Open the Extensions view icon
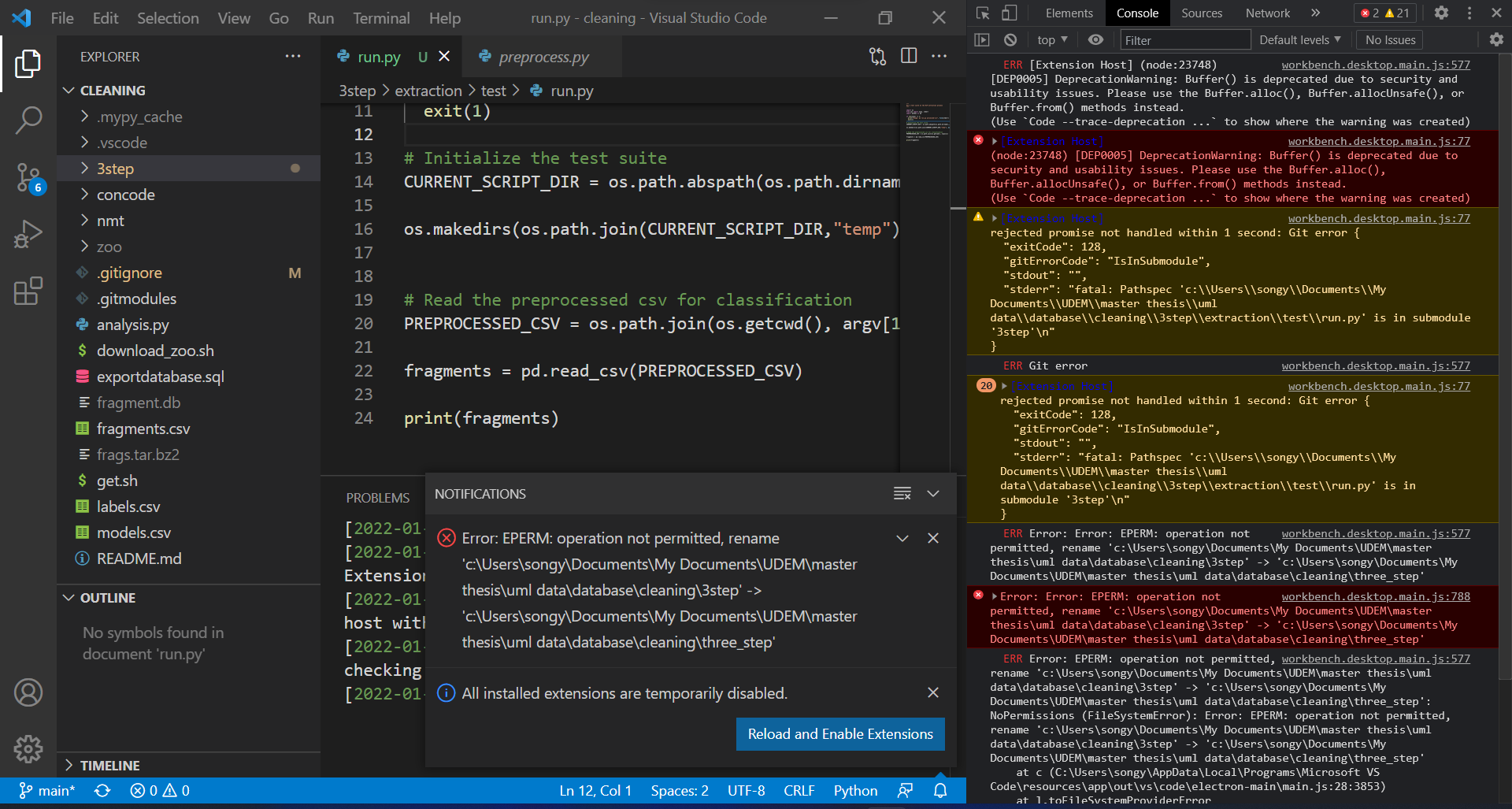This screenshot has width=1512, height=809. coord(28,291)
